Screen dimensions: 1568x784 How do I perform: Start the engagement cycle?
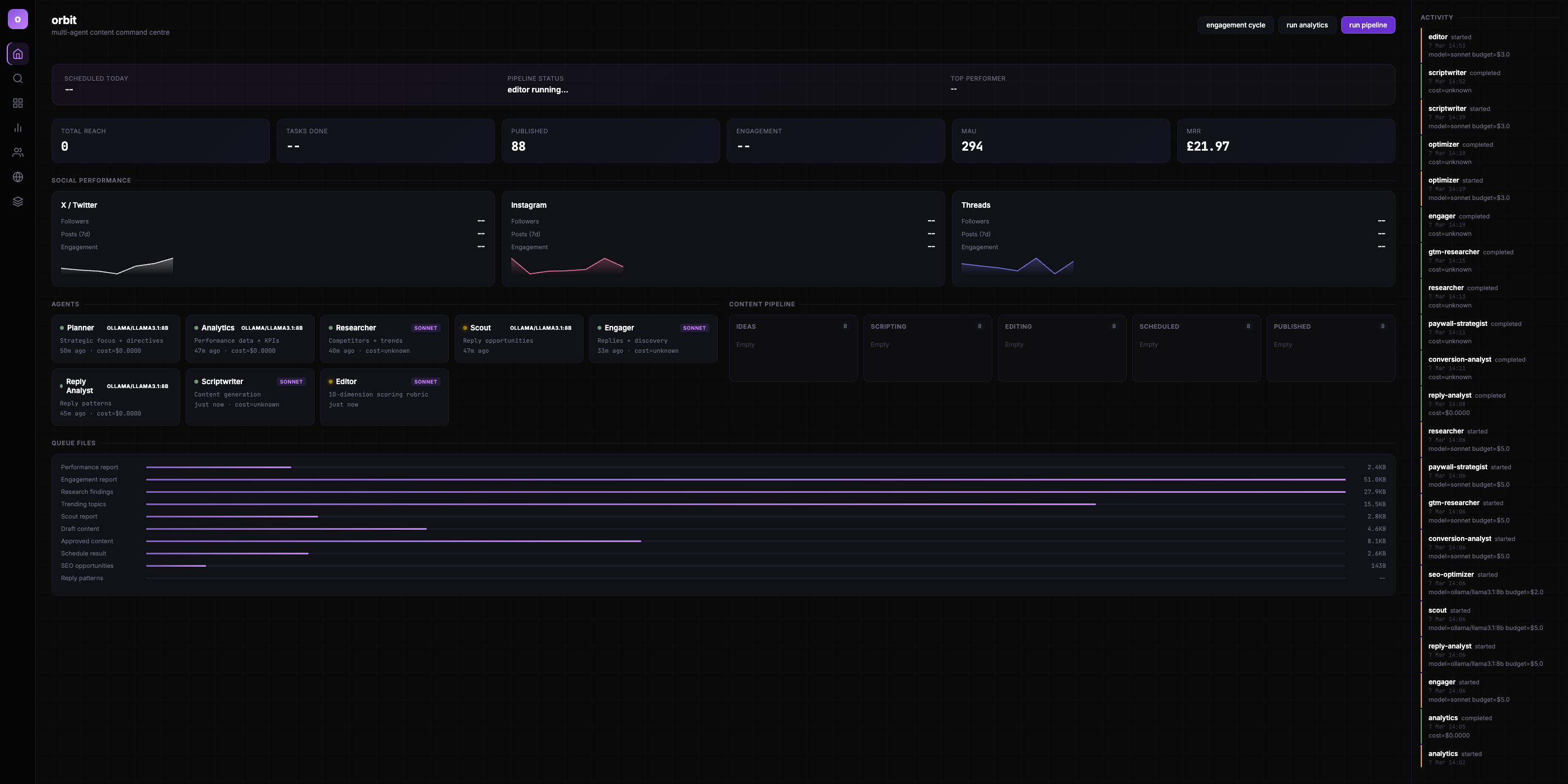click(1235, 25)
